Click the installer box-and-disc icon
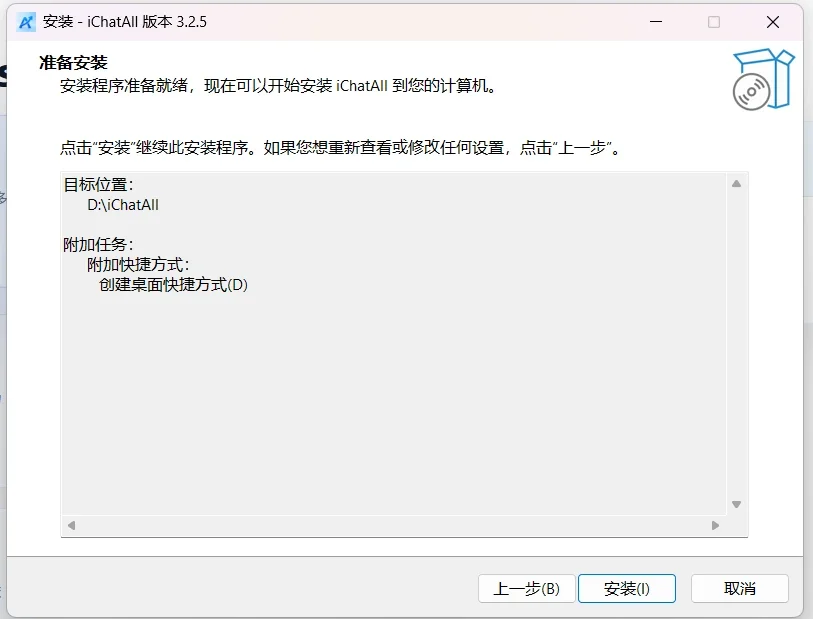Viewport: 813px width, 619px height. [x=763, y=79]
